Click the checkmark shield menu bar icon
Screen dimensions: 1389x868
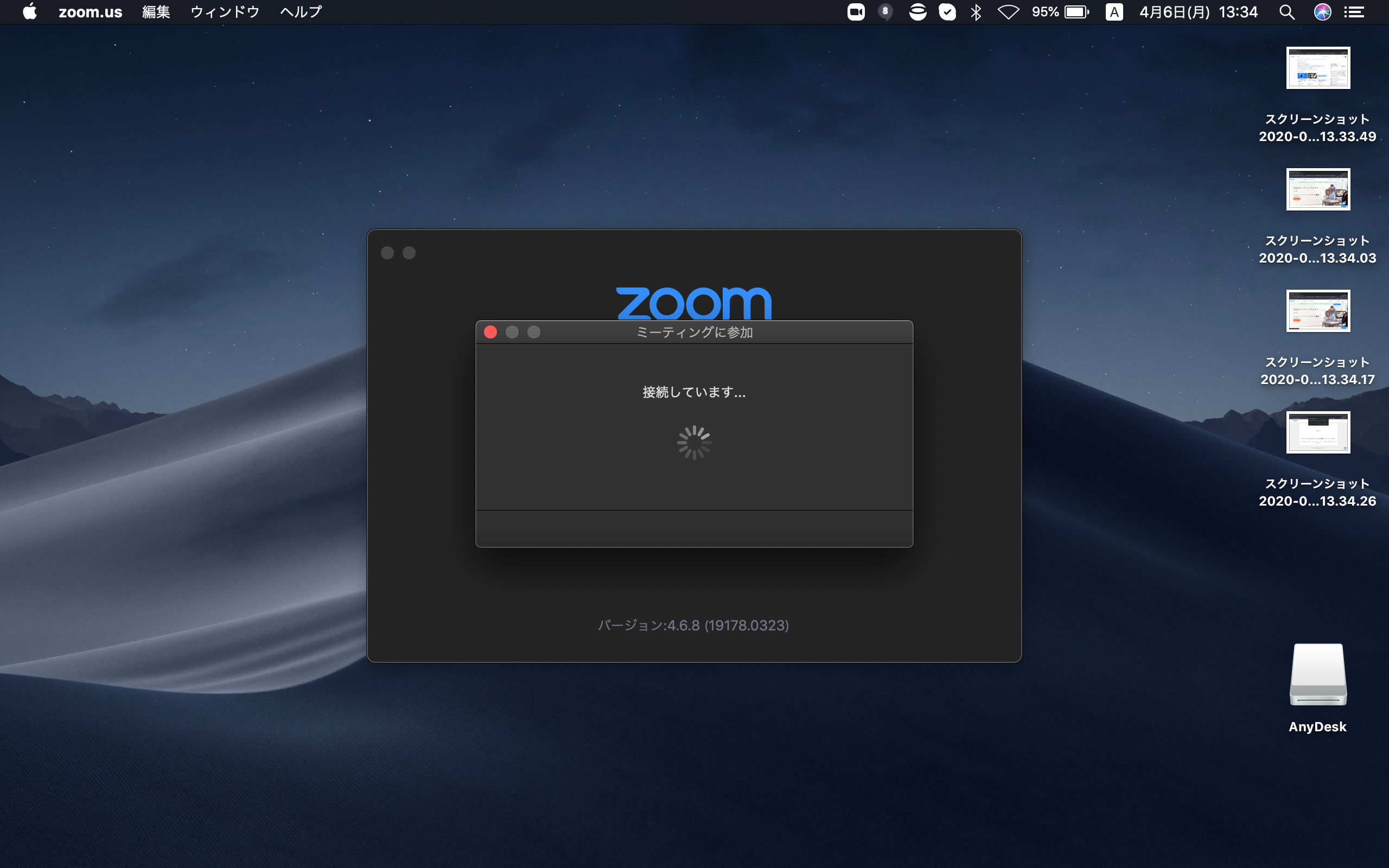tap(947, 12)
